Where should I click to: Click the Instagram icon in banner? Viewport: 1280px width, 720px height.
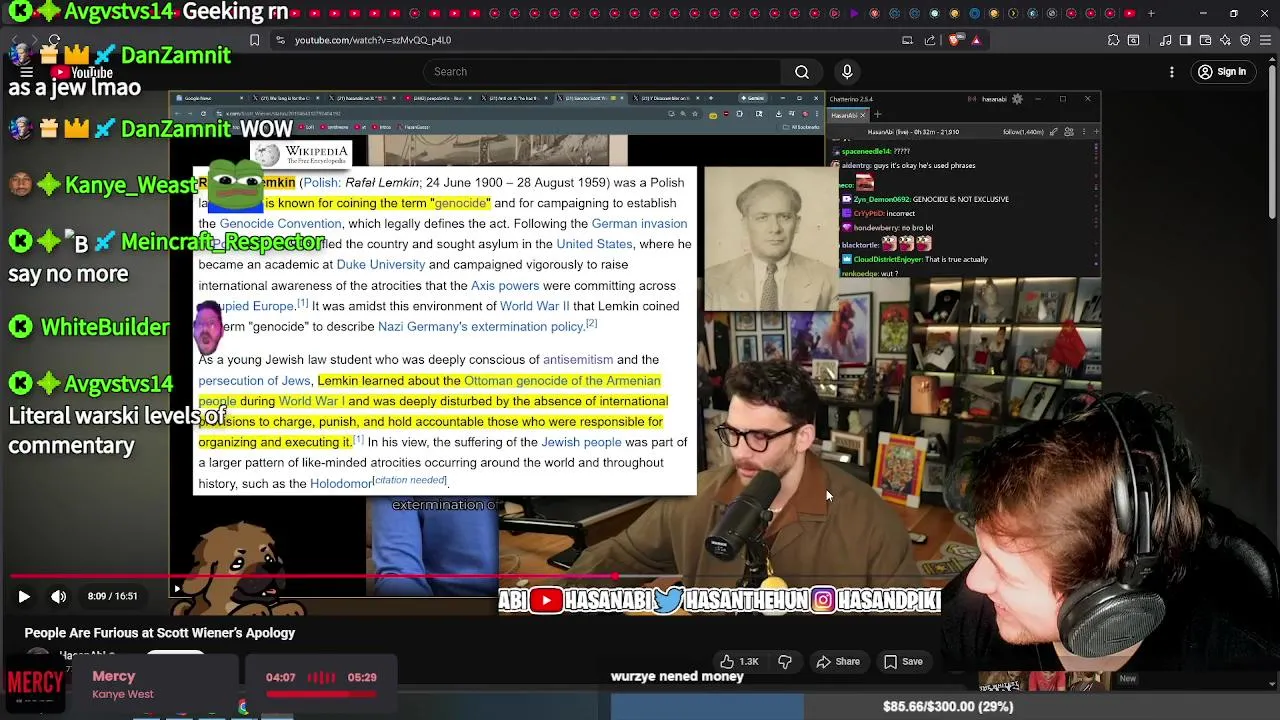pyautogui.click(x=823, y=600)
